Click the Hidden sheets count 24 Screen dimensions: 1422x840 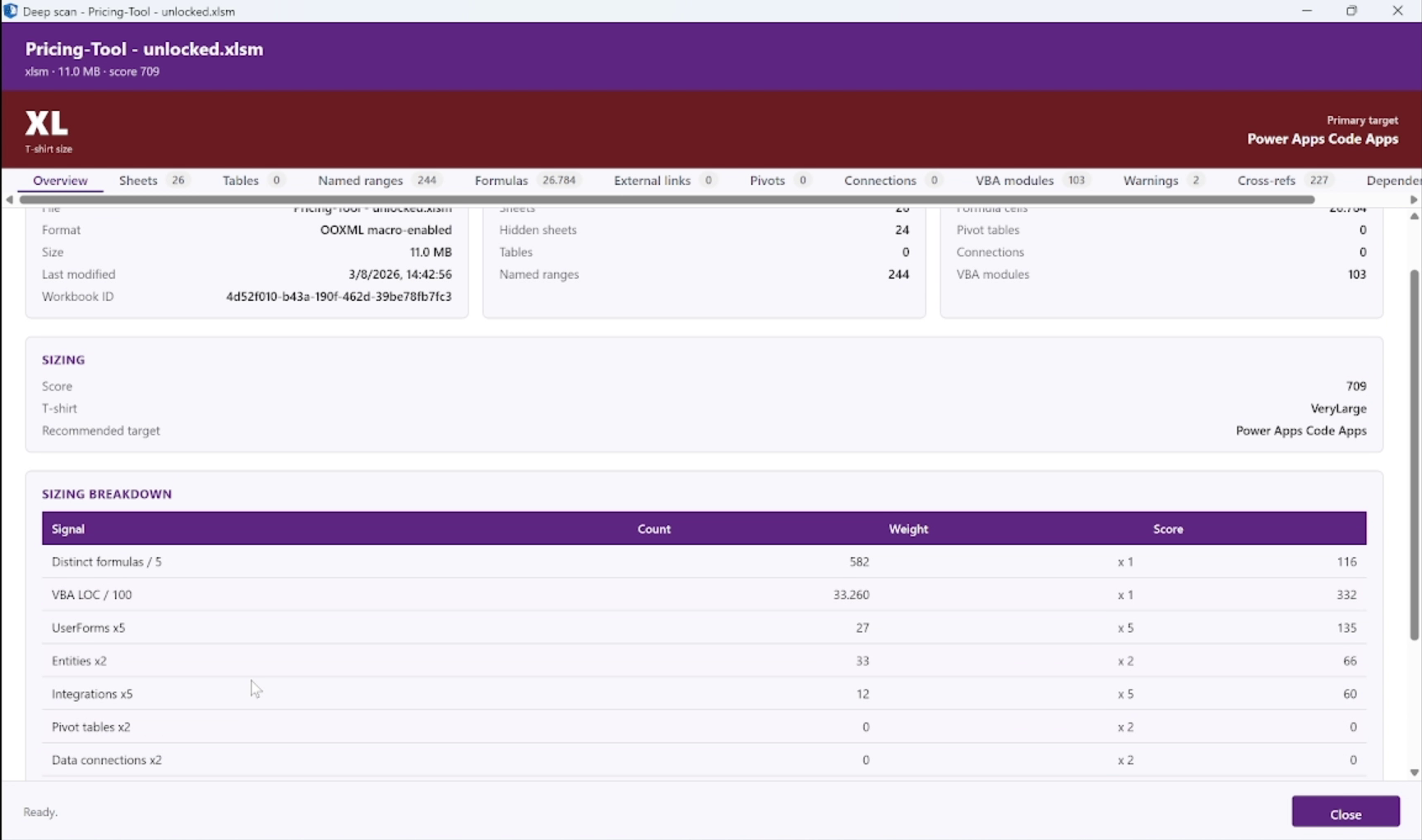point(903,230)
